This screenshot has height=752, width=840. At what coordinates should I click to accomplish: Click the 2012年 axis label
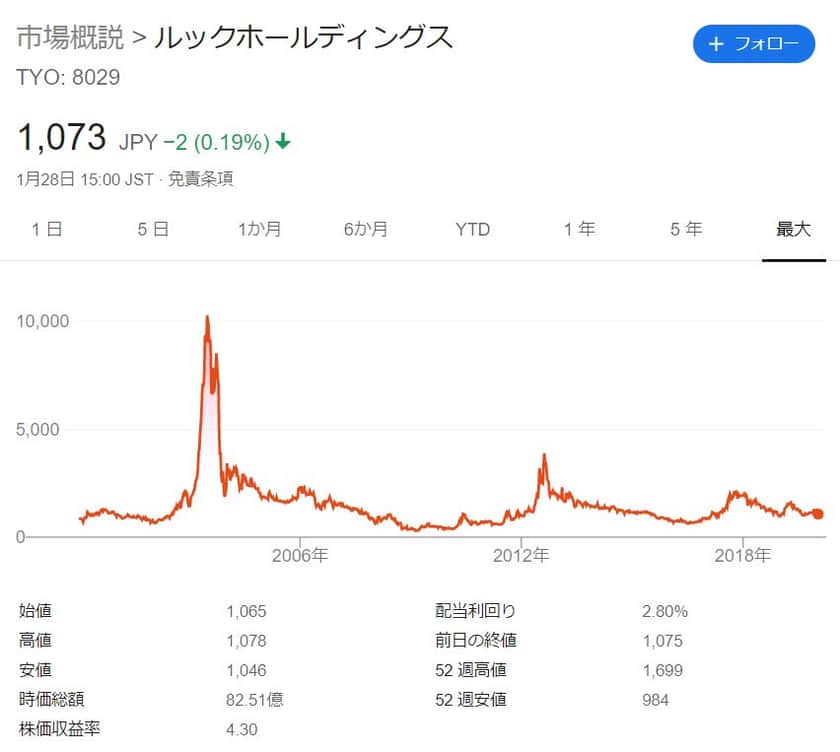click(x=521, y=556)
